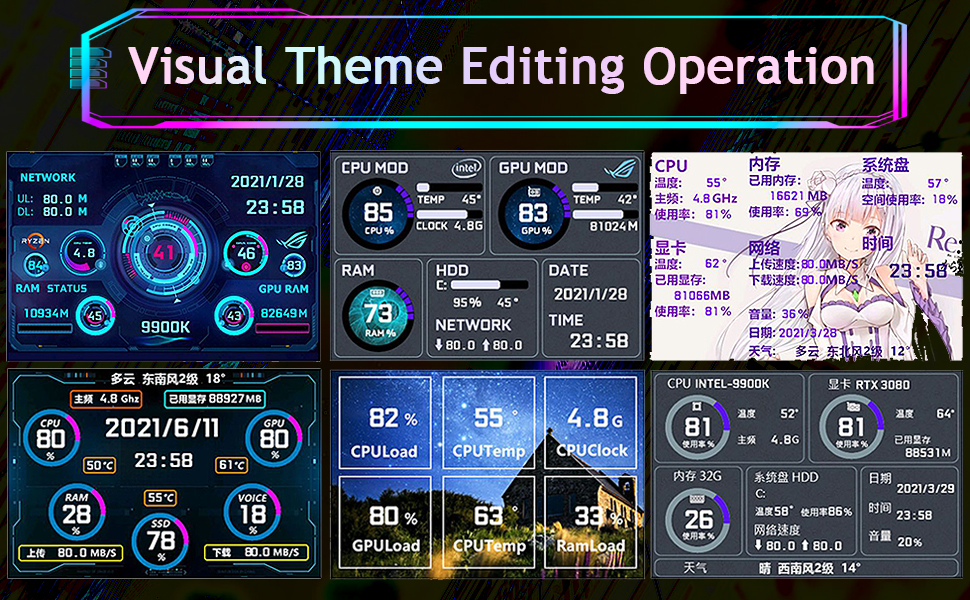Click the 55° CPUTemp tile
The height and width of the screenshot is (600, 970).
click(x=488, y=422)
